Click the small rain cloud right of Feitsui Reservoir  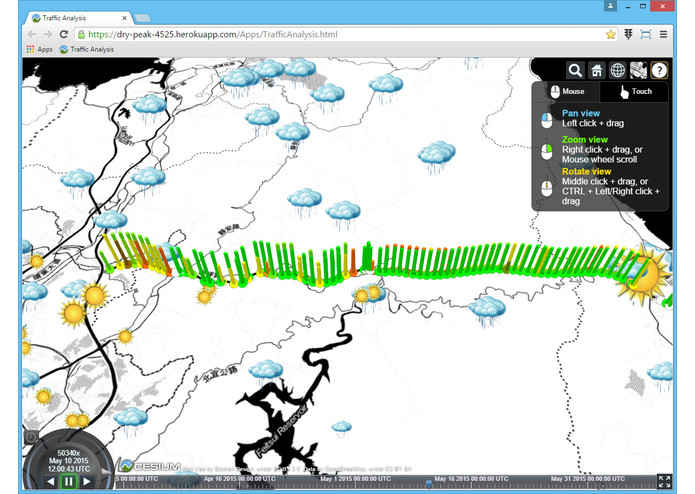[341, 428]
